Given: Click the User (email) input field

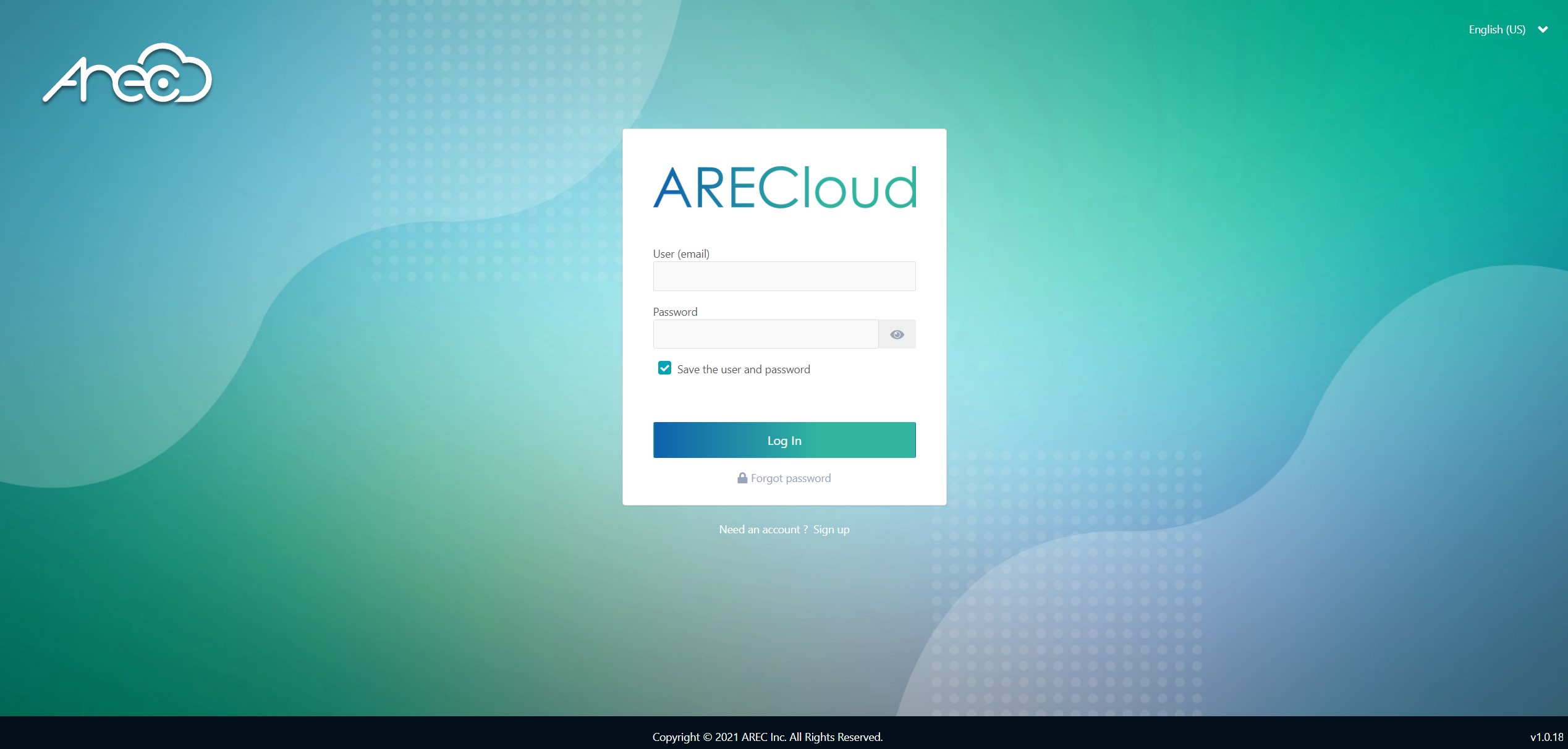Looking at the screenshot, I should coord(784,276).
